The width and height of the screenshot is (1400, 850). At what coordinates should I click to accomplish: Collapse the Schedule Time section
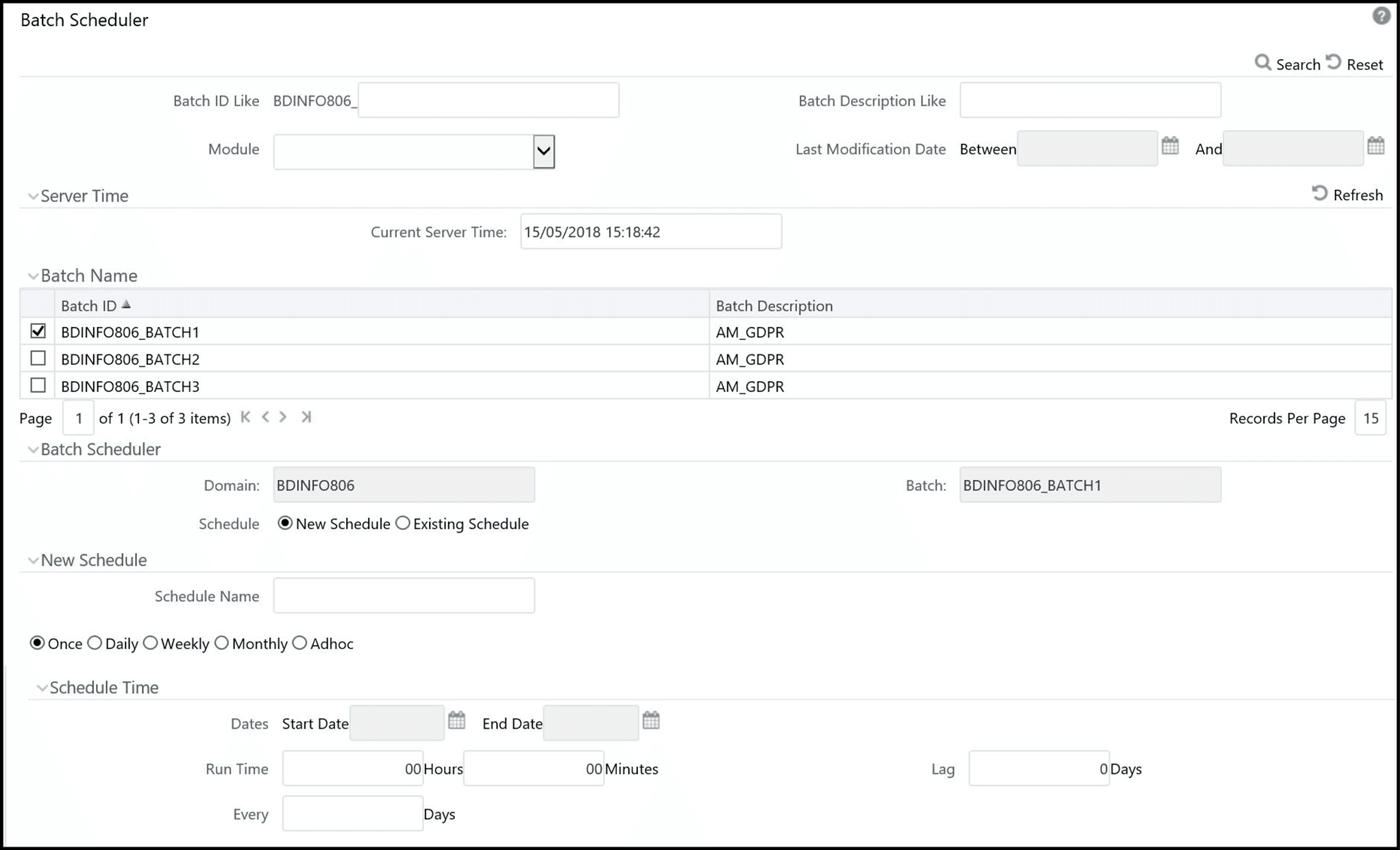tap(42, 687)
